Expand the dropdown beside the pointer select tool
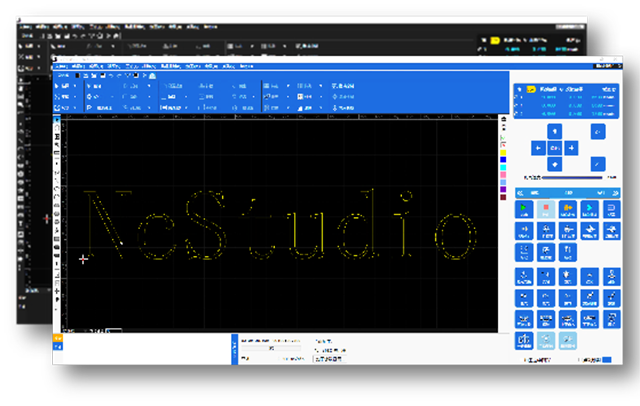Image resolution: width=640 pixels, height=406 pixels. click(x=76, y=87)
